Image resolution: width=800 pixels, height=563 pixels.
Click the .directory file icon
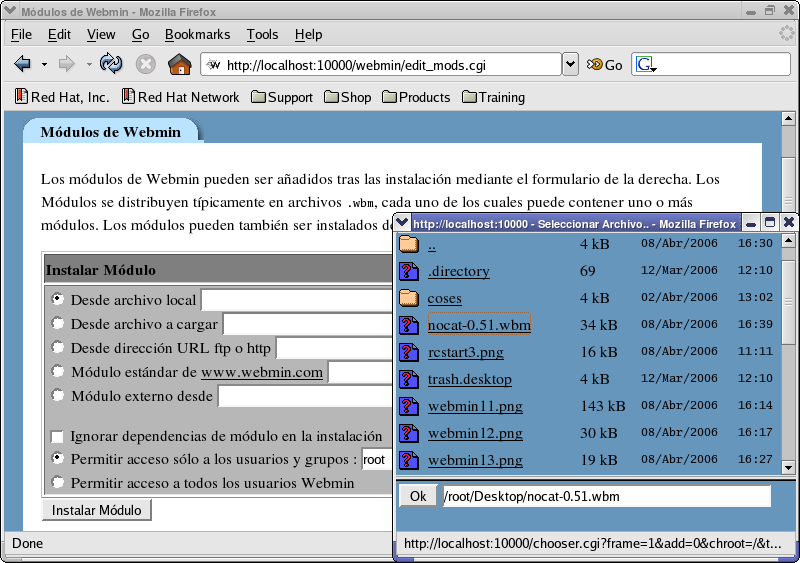coord(409,271)
